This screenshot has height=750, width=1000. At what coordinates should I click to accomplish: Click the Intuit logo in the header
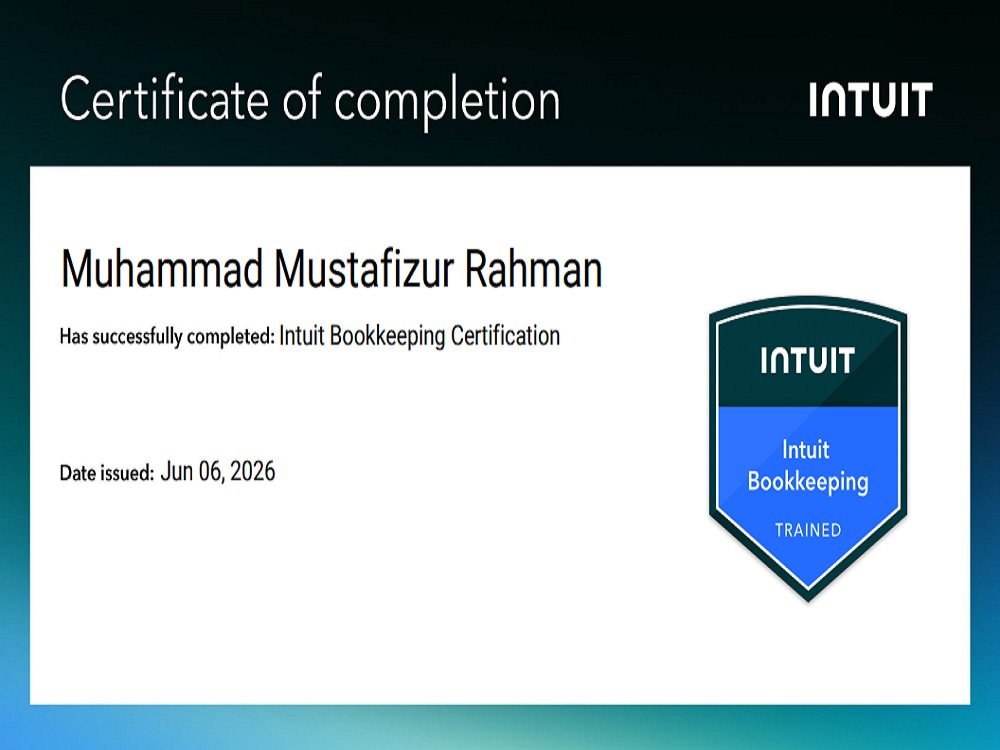(871, 99)
